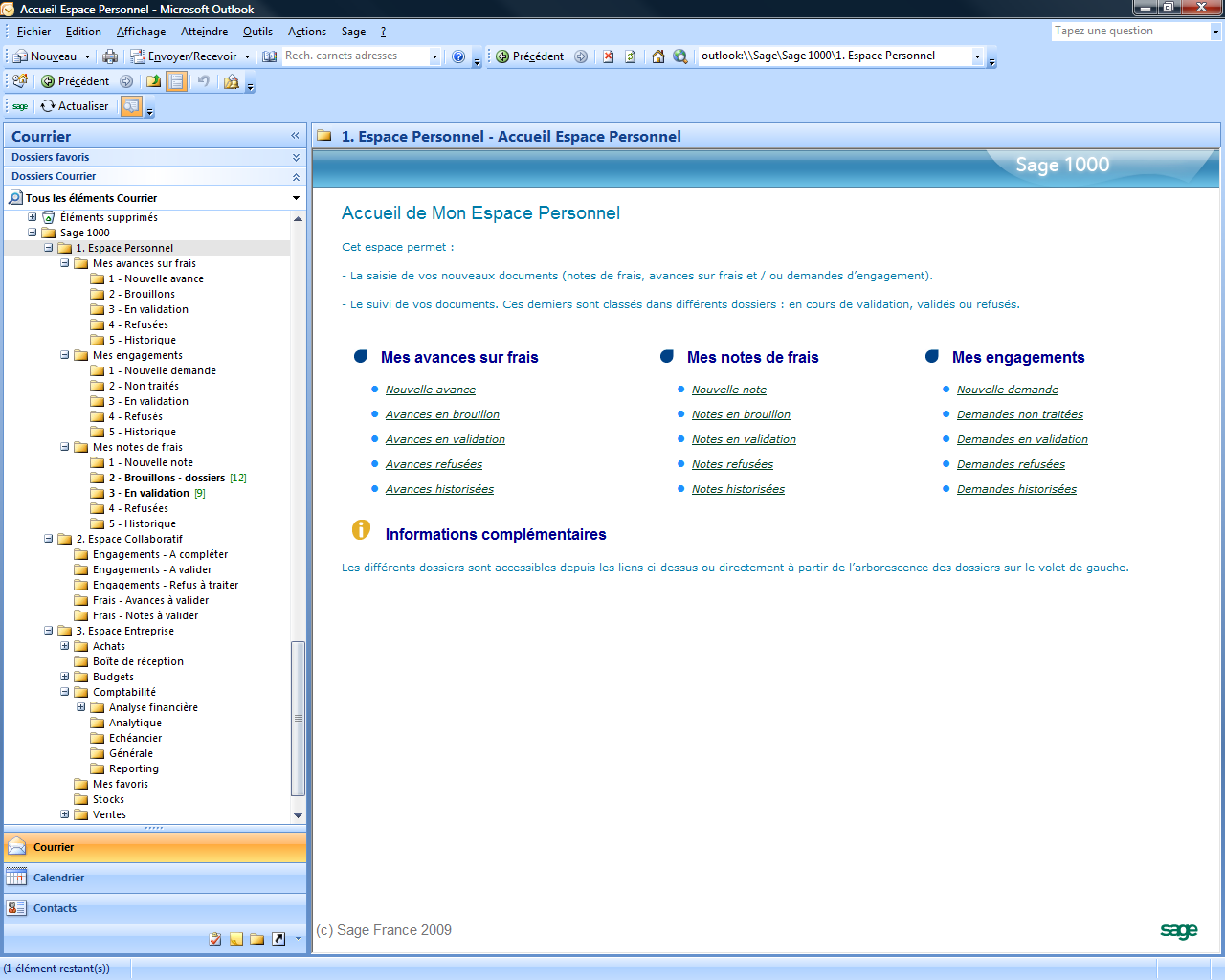The width and height of the screenshot is (1225, 980).
Task: Open the Edition menu
Action: pyautogui.click(x=83, y=32)
